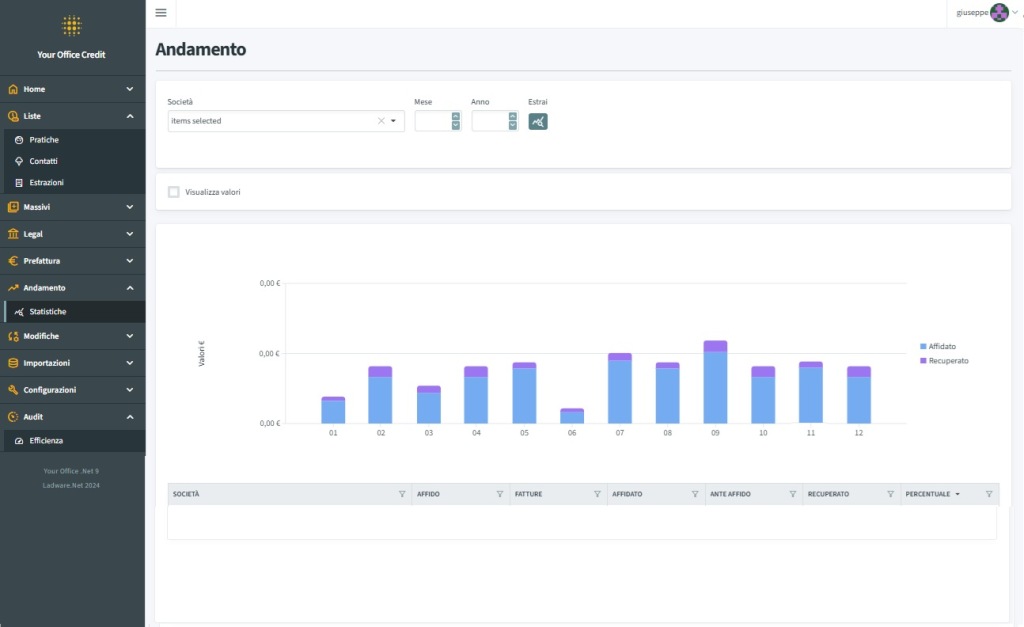Open Pratiche in the sidebar
The width and height of the screenshot is (1024, 627).
(x=44, y=140)
